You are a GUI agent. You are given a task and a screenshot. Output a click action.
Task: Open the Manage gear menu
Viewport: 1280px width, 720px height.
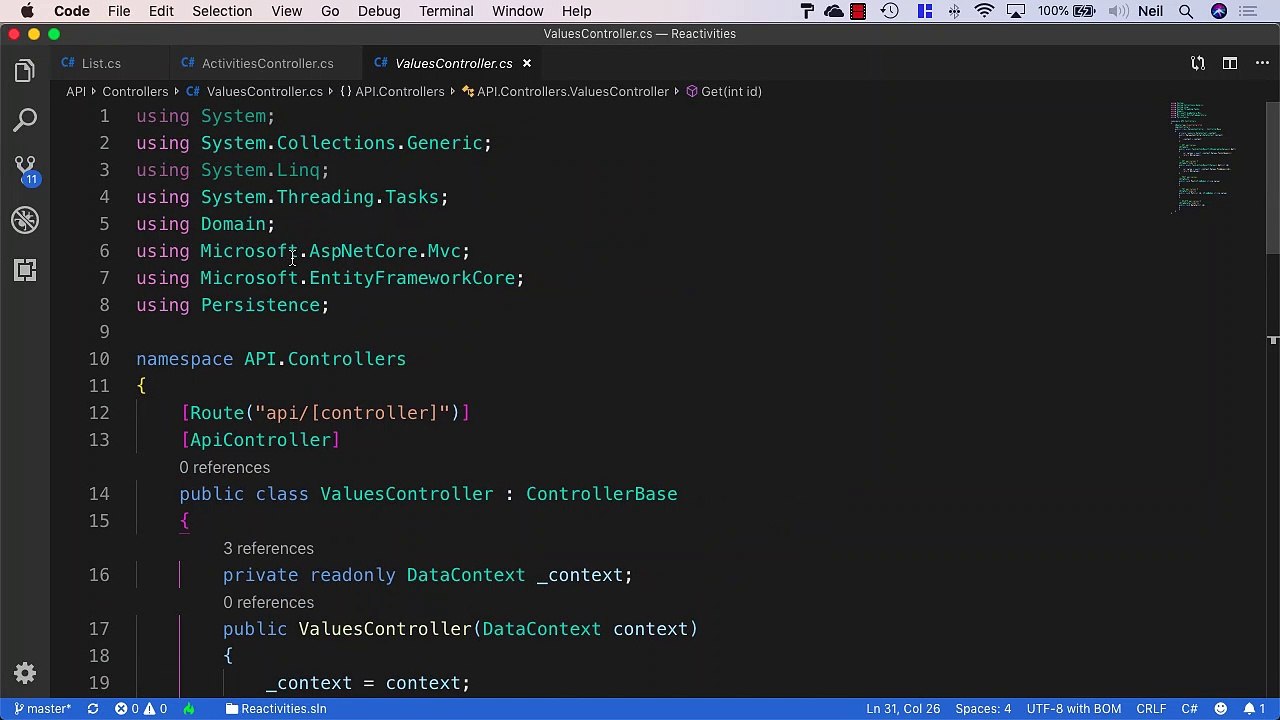click(25, 673)
